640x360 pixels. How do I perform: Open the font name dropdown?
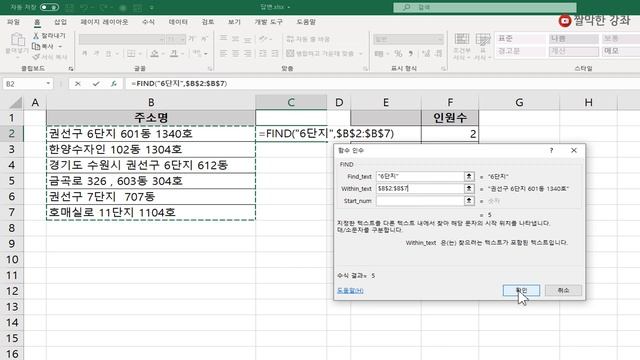162,39
